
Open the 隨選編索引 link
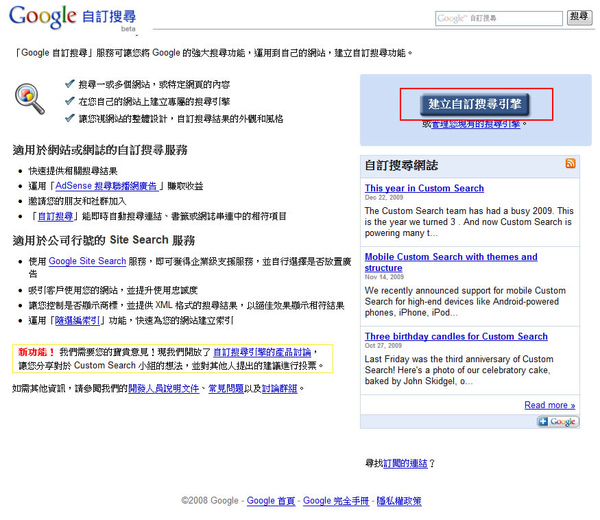tap(77, 320)
